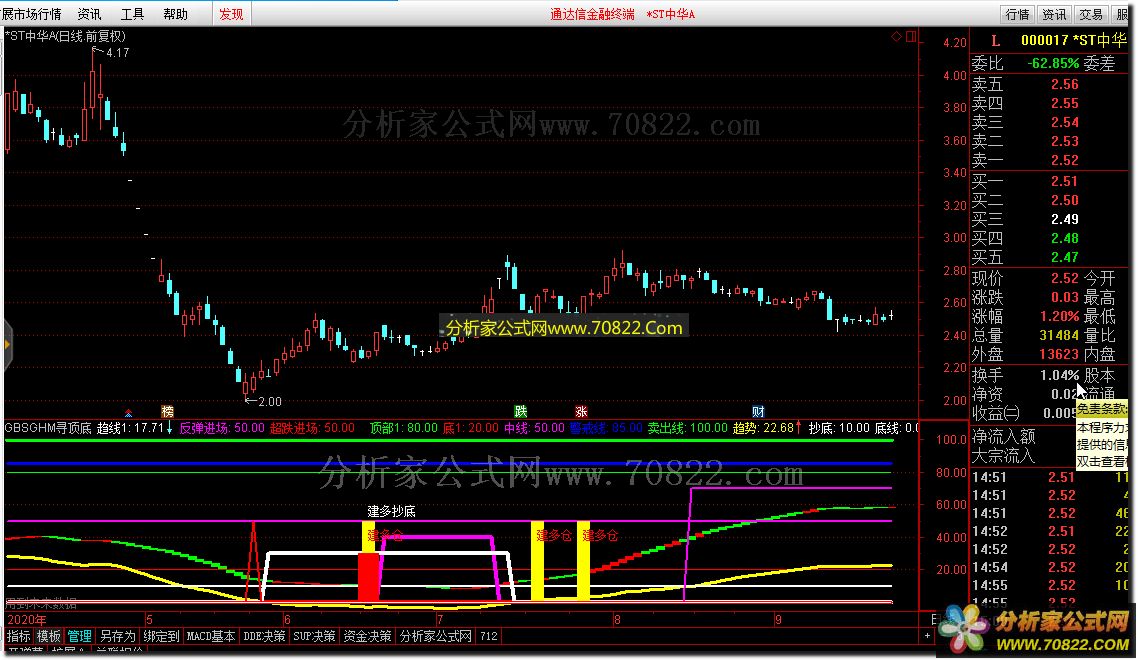Switch to MACD基本 indicator tab
The width and height of the screenshot is (1138, 660).
tap(210, 636)
